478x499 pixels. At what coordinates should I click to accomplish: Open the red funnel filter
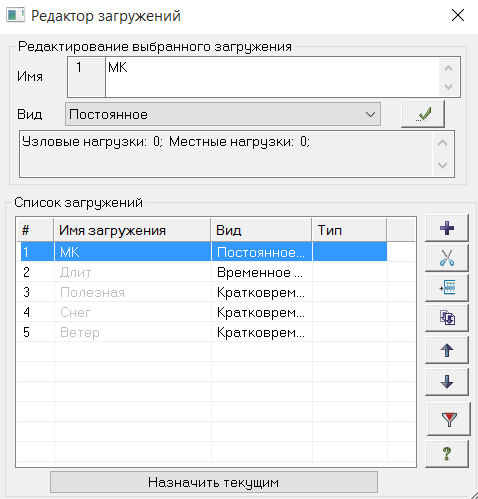click(x=449, y=419)
